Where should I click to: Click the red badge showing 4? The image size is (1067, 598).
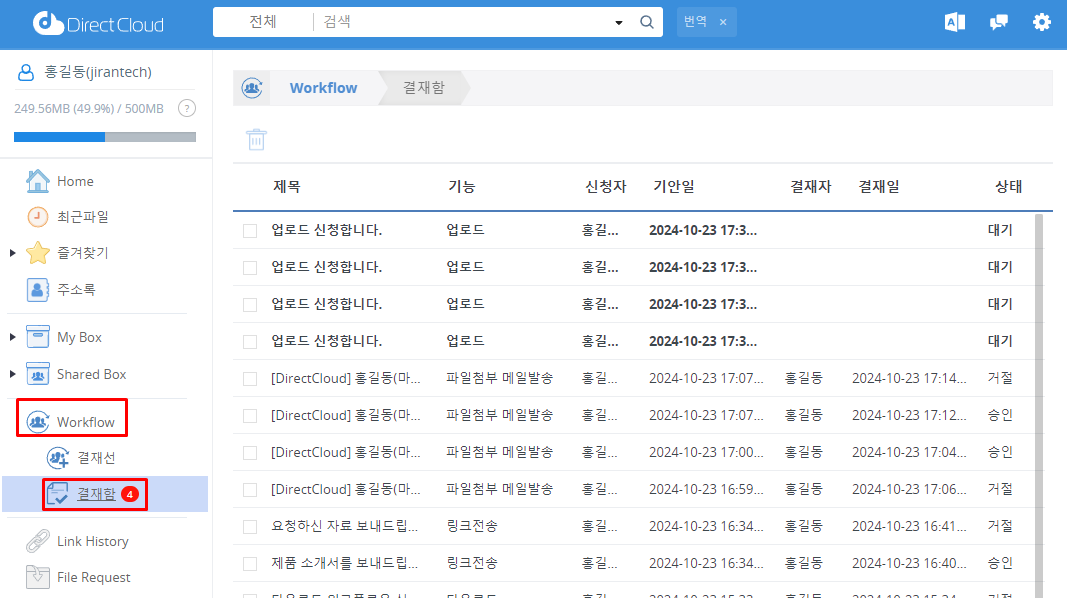(130, 494)
